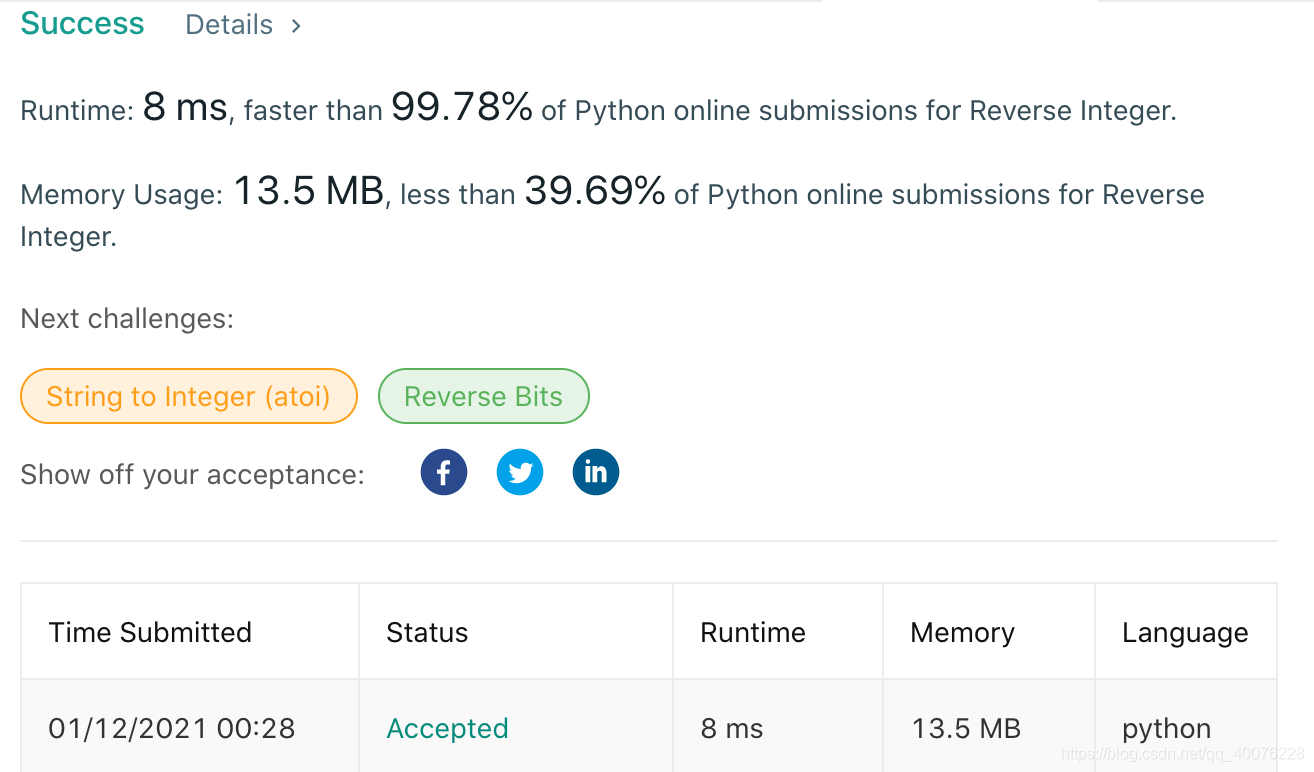Open the Accepted submission link
Image resolution: width=1314 pixels, height=772 pixels.
pos(447,728)
